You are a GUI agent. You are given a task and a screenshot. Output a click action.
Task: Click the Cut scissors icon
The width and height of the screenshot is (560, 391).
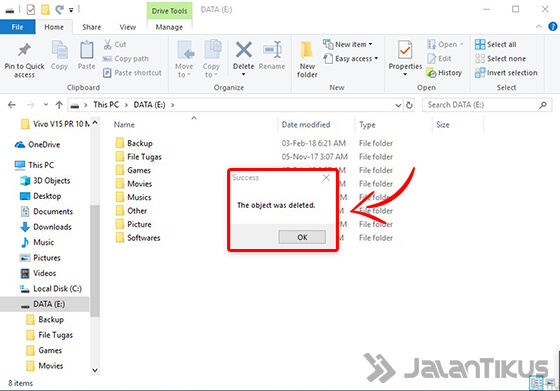tap(107, 44)
